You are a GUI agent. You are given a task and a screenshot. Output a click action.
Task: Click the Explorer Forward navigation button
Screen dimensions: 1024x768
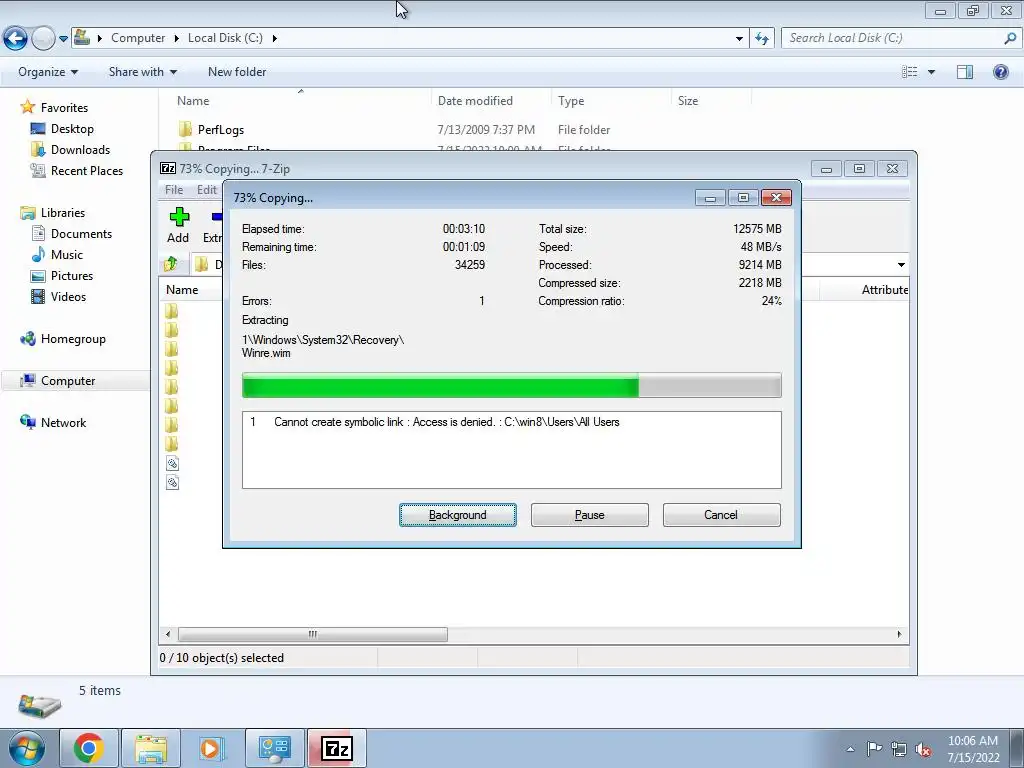tap(43, 38)
